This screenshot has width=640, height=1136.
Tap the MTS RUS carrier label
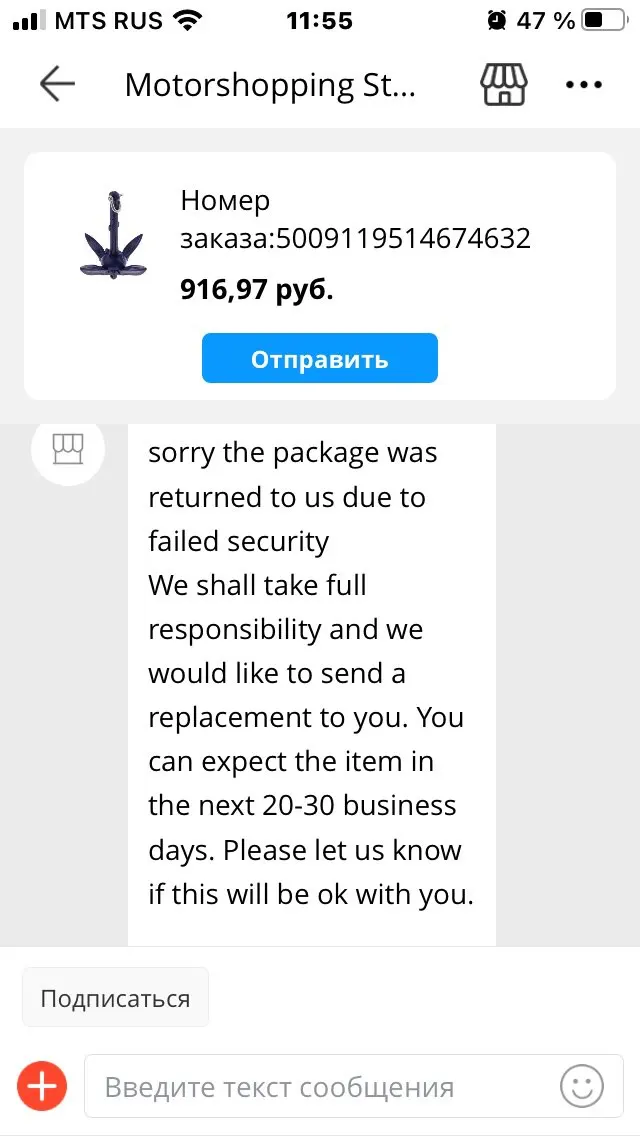pyautogui.click(x=108, y=20)
